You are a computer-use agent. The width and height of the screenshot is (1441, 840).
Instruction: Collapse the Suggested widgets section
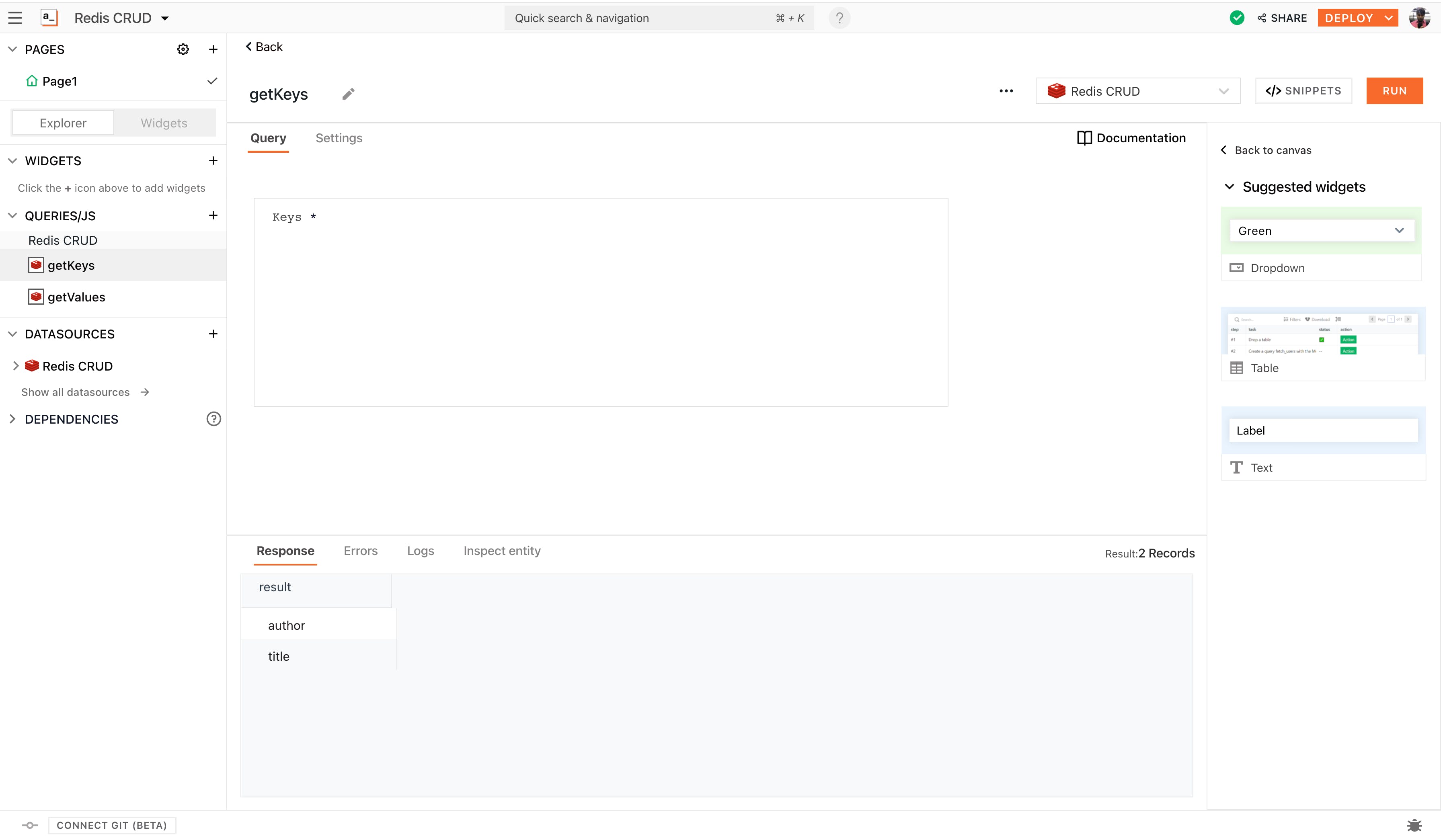[x=1229, y=187]
